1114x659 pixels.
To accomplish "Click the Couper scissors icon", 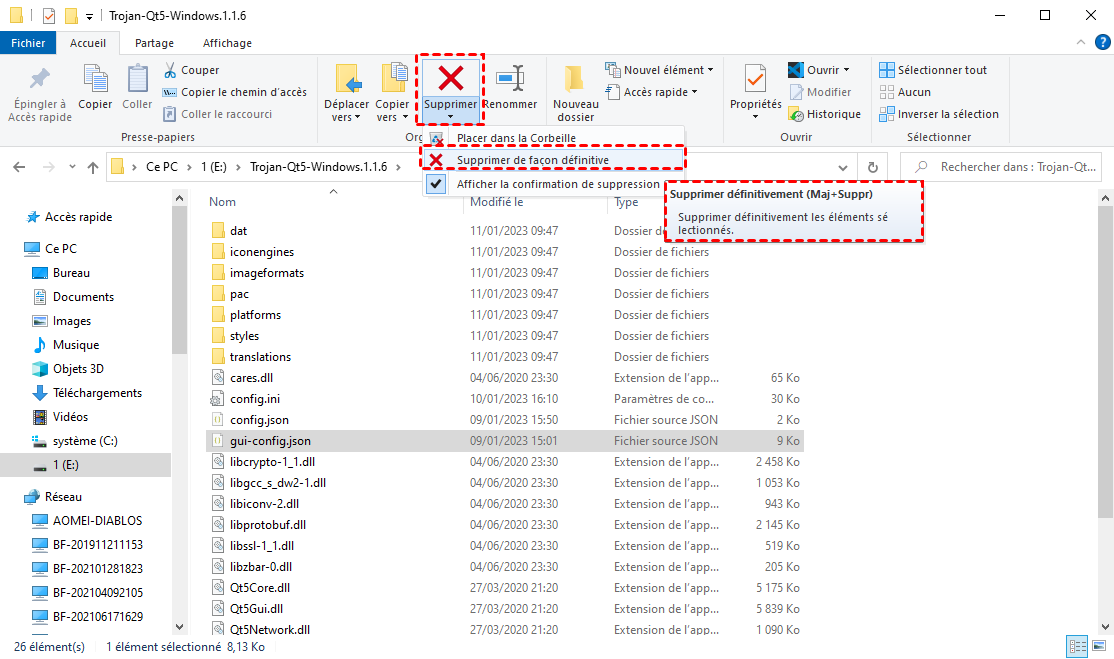I will pyautogui.click(x=170, y=70).
